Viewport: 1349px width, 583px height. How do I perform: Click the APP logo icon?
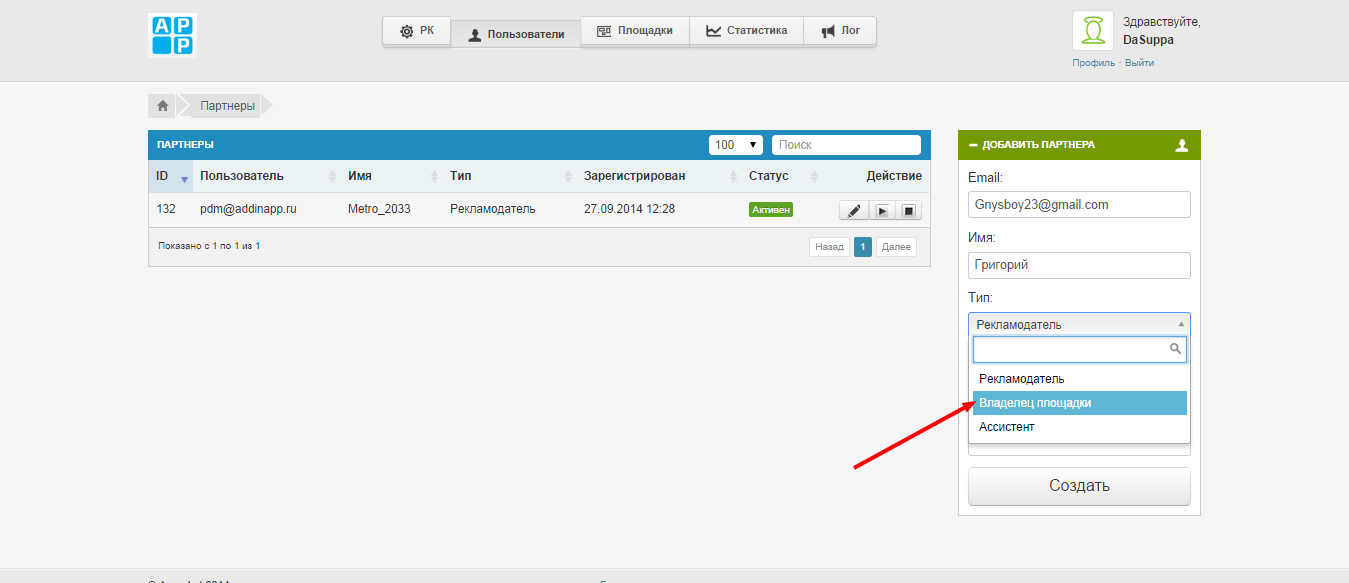tap(172, 35)
